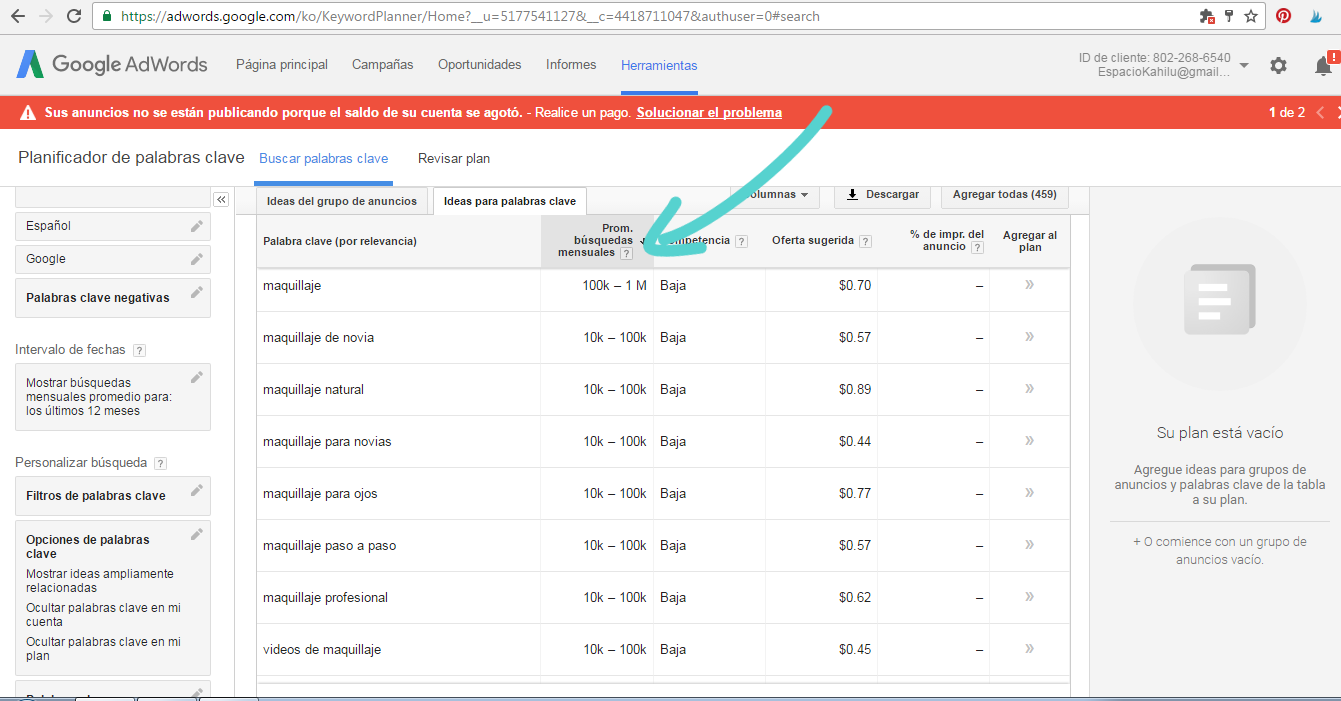
Task: Sort by Palabra clave (por relevancia) header
Action: [340, 241]
